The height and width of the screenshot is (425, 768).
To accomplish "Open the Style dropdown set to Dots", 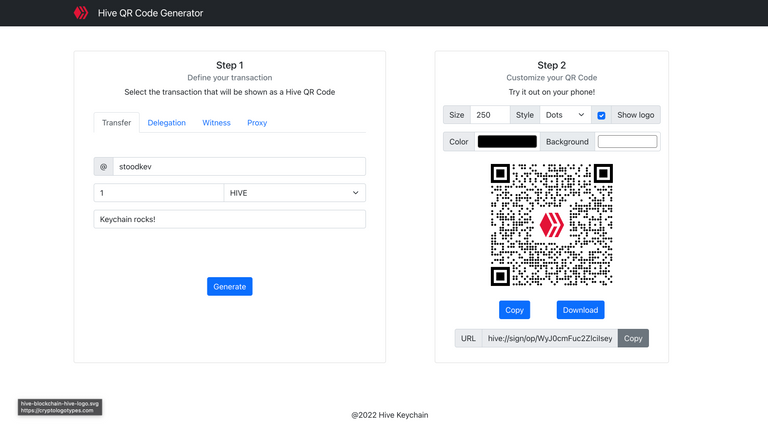I will (x=565, y=115).
